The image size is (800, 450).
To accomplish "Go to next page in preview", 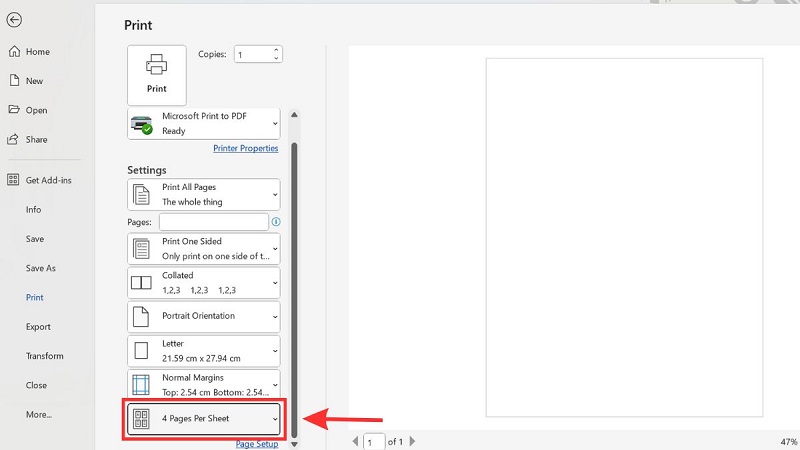I will pyautogui.click(x=414, y=441).
